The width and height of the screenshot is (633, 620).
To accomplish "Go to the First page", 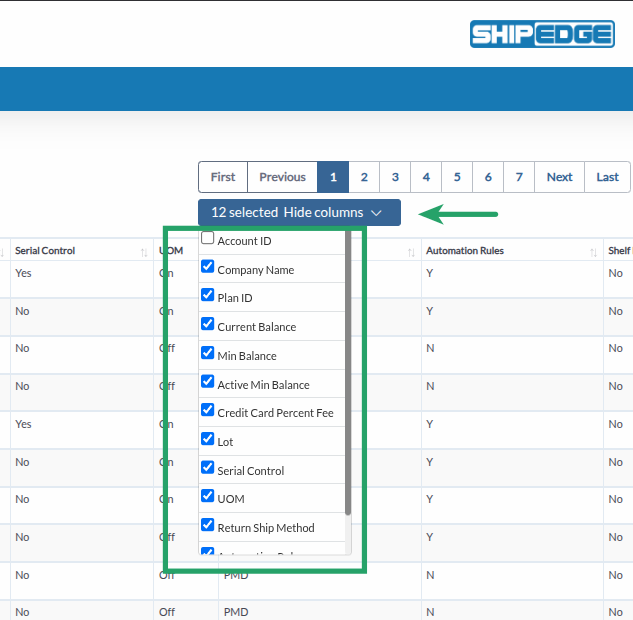I will click(223, 177).
